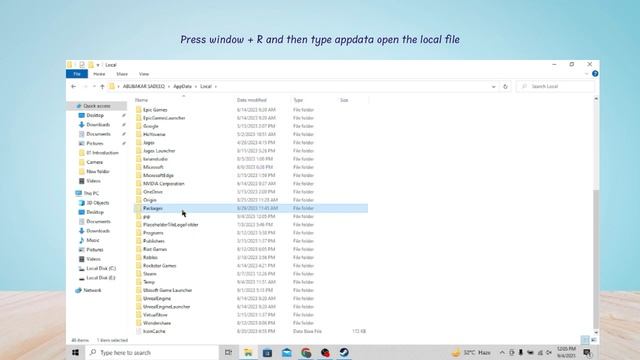This screenshot has height=360, width=640.
Task: Show hidden system tray icons
Action: coord(502,352)
